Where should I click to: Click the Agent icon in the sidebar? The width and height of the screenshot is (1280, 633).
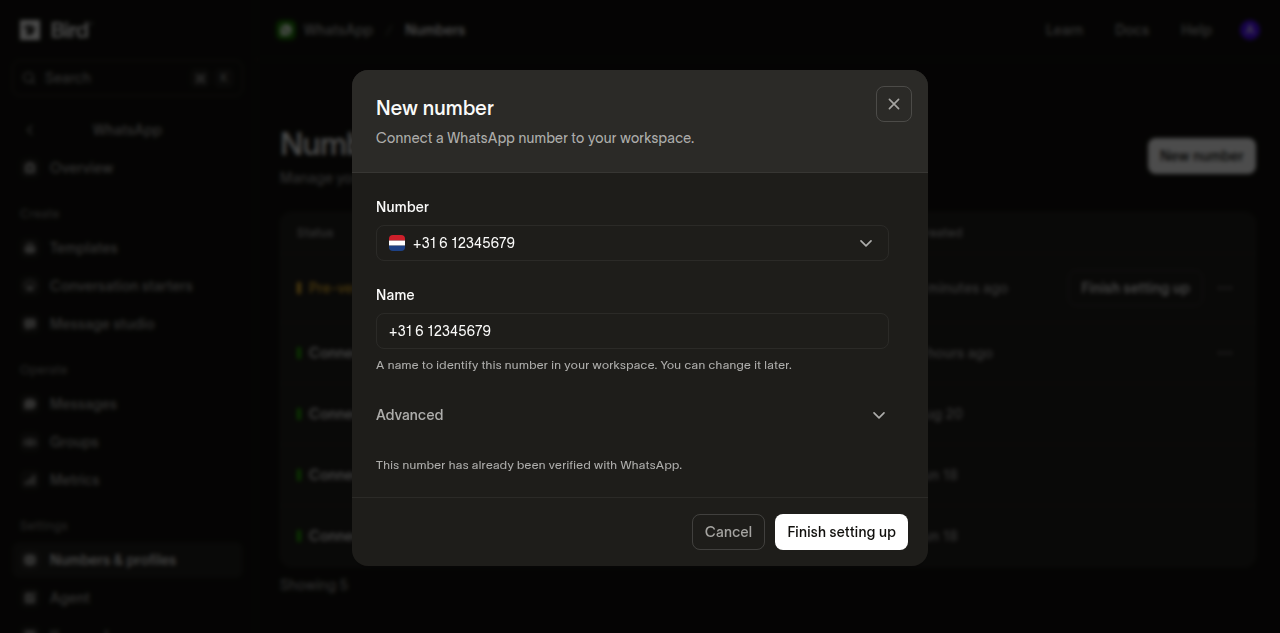coord(29,598)
